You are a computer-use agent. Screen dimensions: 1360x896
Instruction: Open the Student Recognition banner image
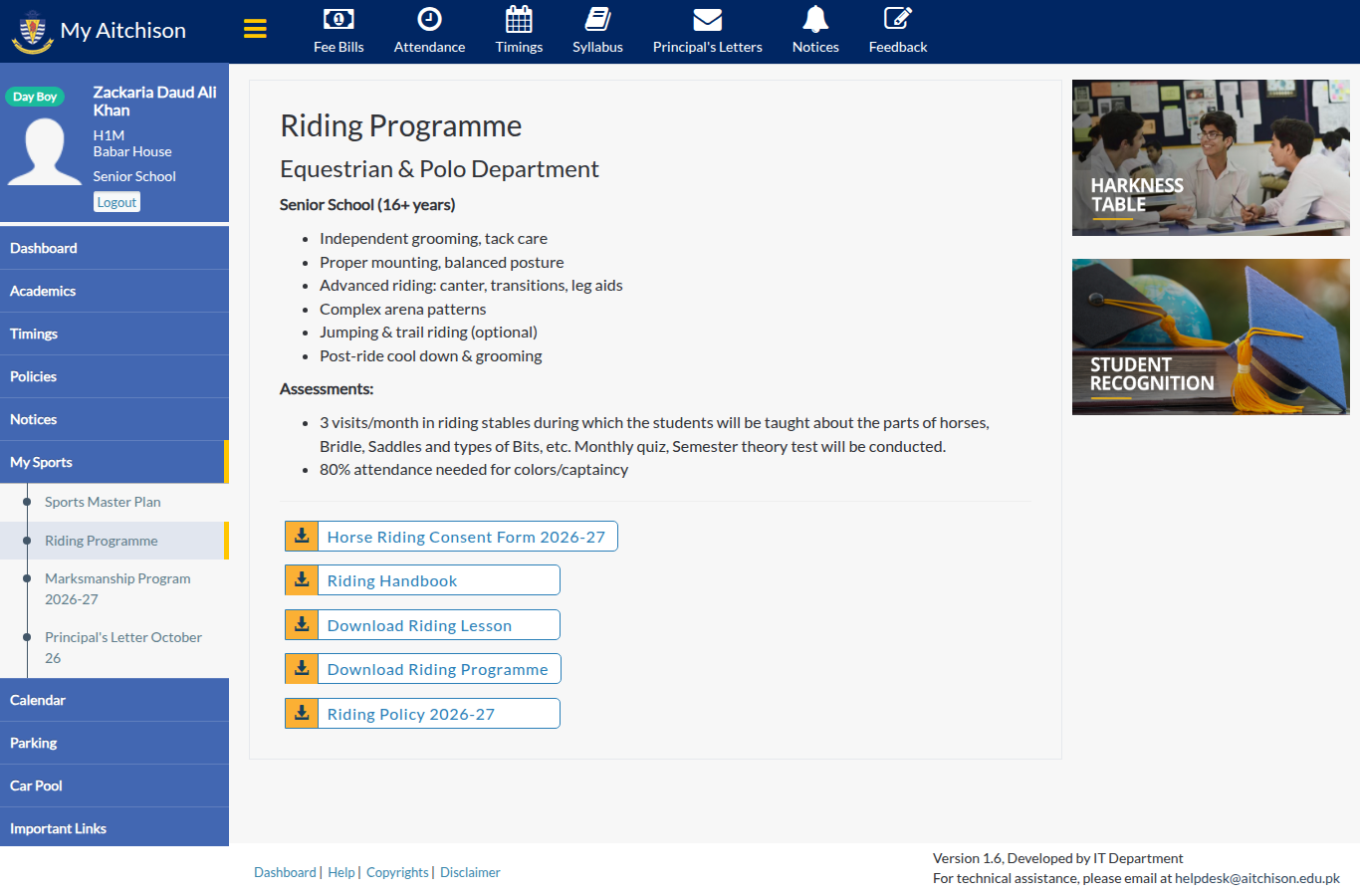(x=1211, y=336)
